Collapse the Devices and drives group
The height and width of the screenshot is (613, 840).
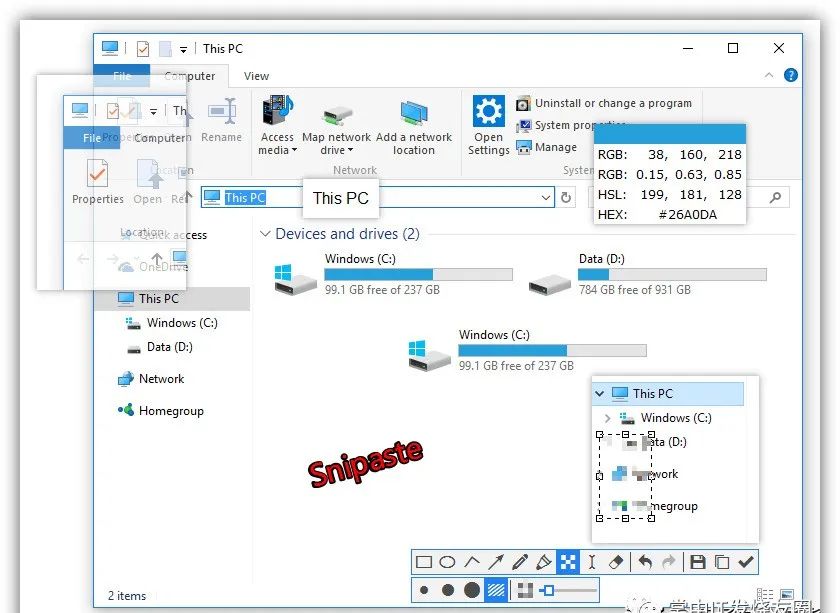click(x=265, y=234)
